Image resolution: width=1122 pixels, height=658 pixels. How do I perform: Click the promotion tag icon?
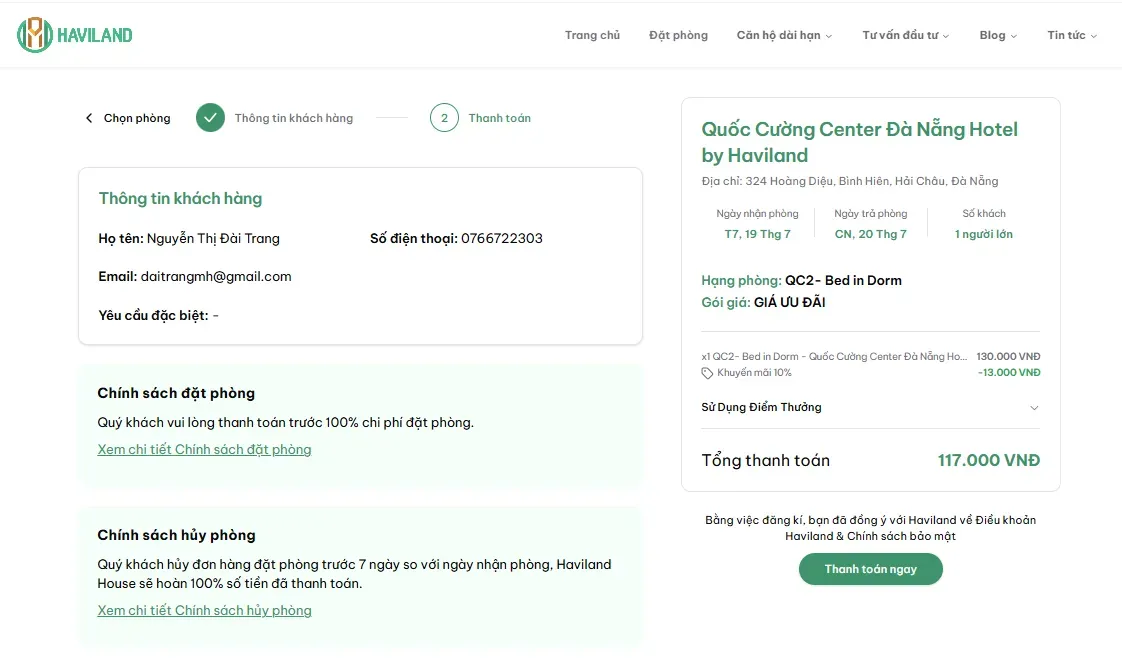707,373
